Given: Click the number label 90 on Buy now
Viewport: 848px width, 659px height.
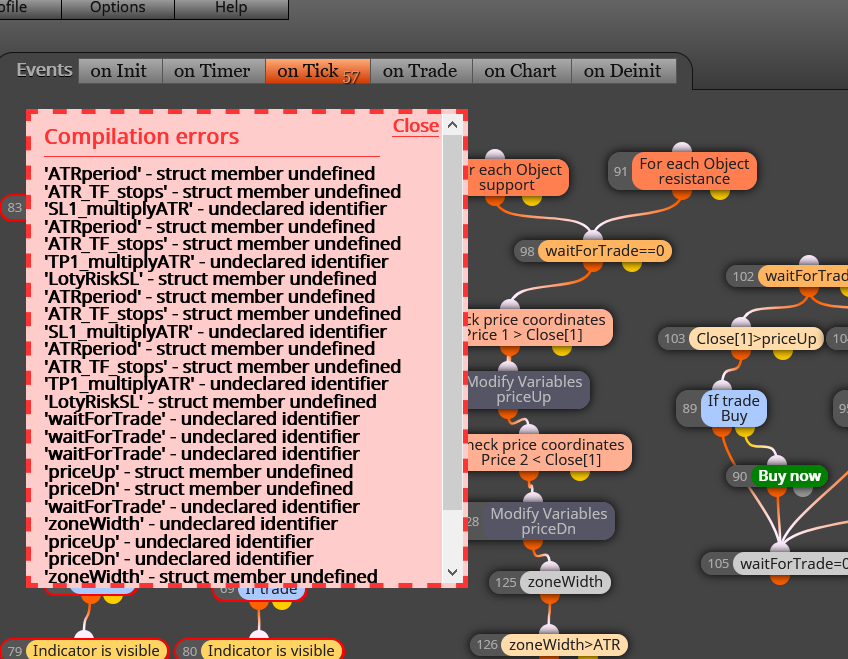Looking at the screenshot, I should pyautogui.click(x=739, y=476).
